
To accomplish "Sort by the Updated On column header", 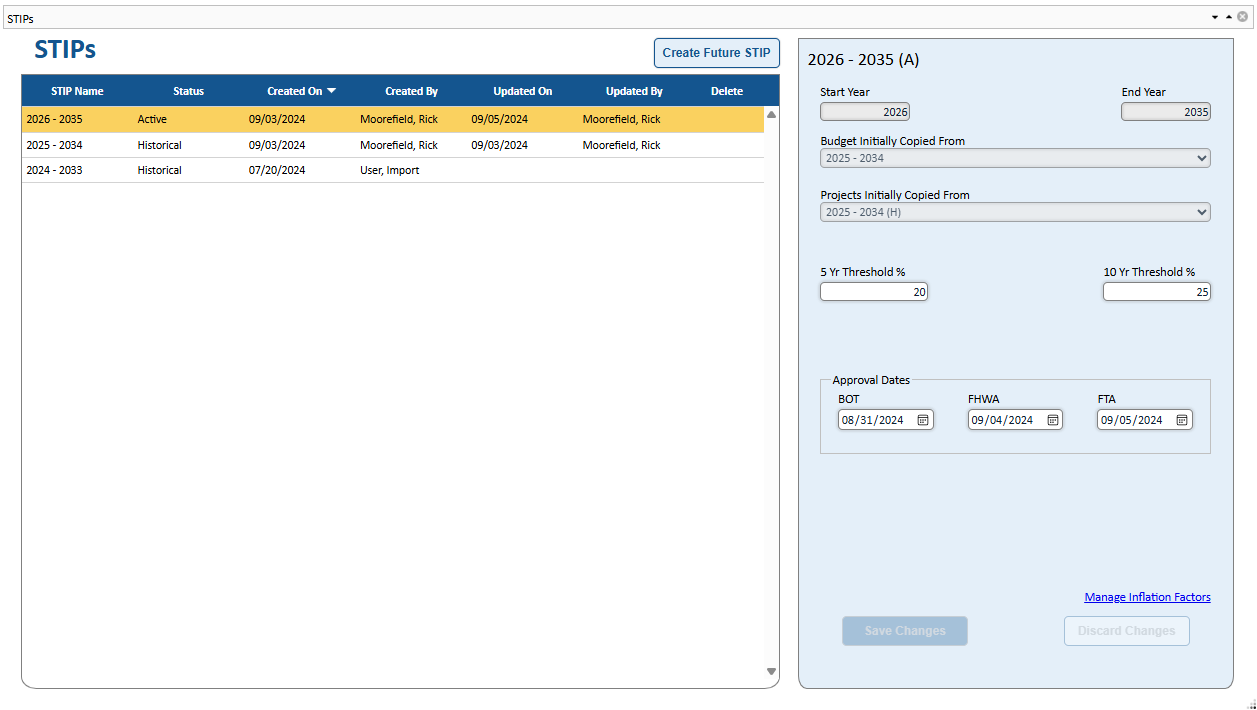I will (522, 91).
